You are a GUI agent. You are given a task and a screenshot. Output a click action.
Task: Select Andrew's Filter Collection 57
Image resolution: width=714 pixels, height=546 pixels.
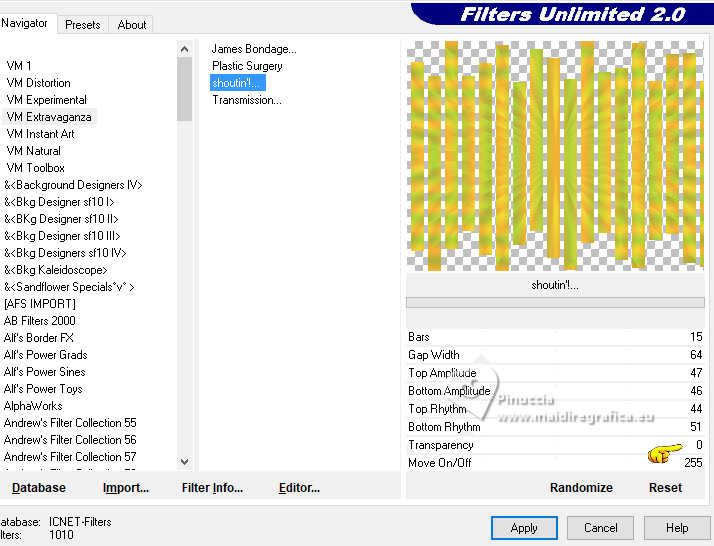pos(70,457)
